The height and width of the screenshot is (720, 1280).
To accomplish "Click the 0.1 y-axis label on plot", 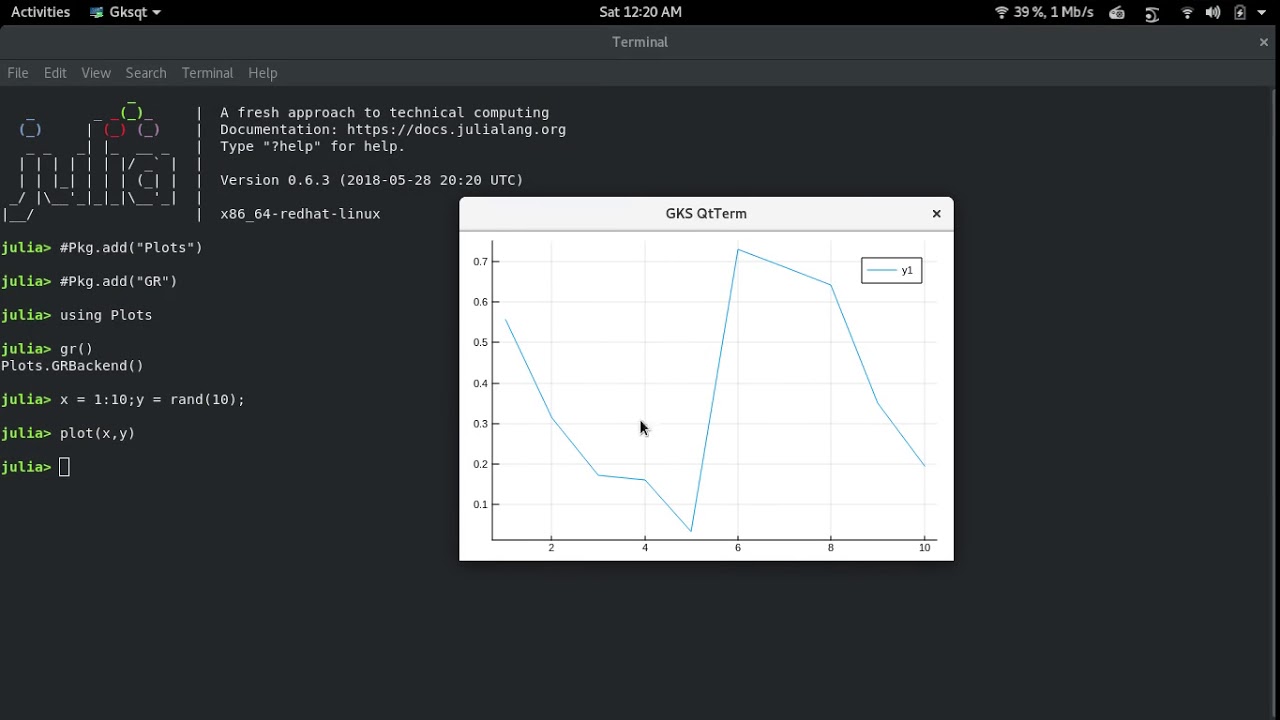I will pos(480,504).
